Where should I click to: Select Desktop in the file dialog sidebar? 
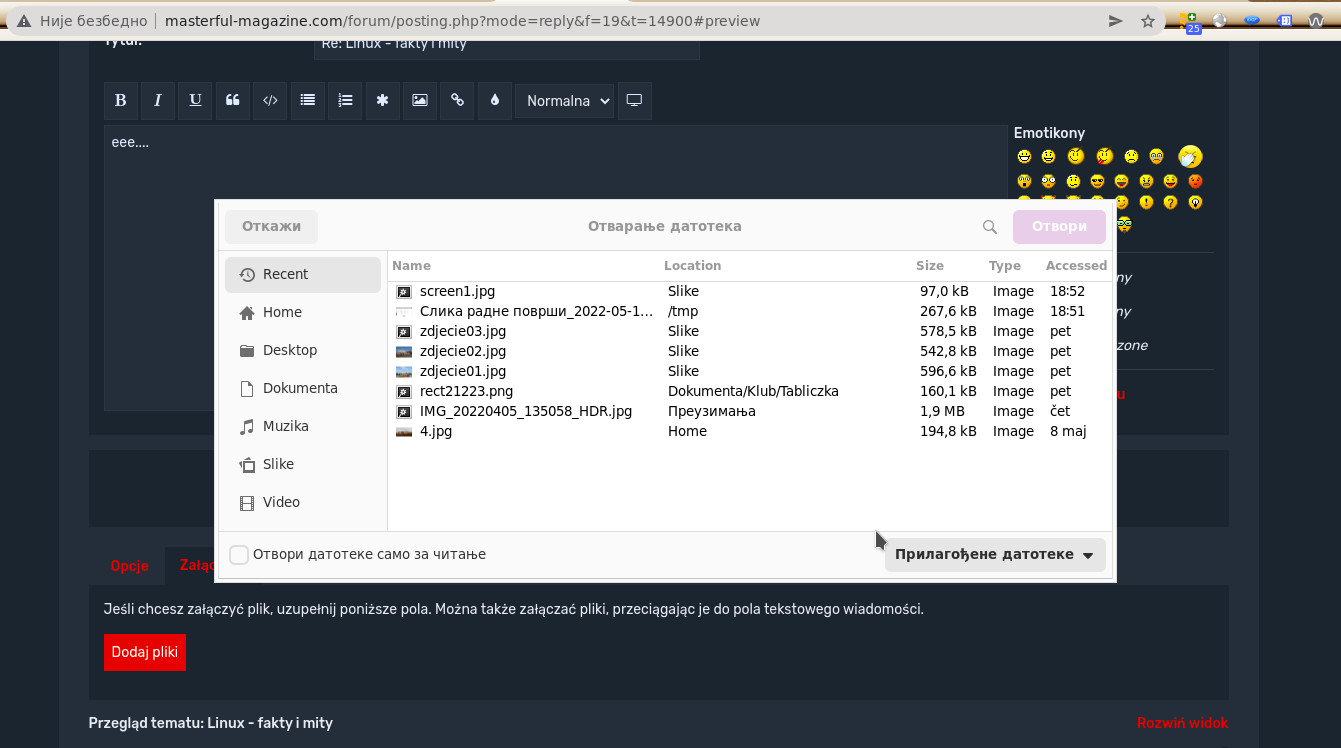click(289, 350)
